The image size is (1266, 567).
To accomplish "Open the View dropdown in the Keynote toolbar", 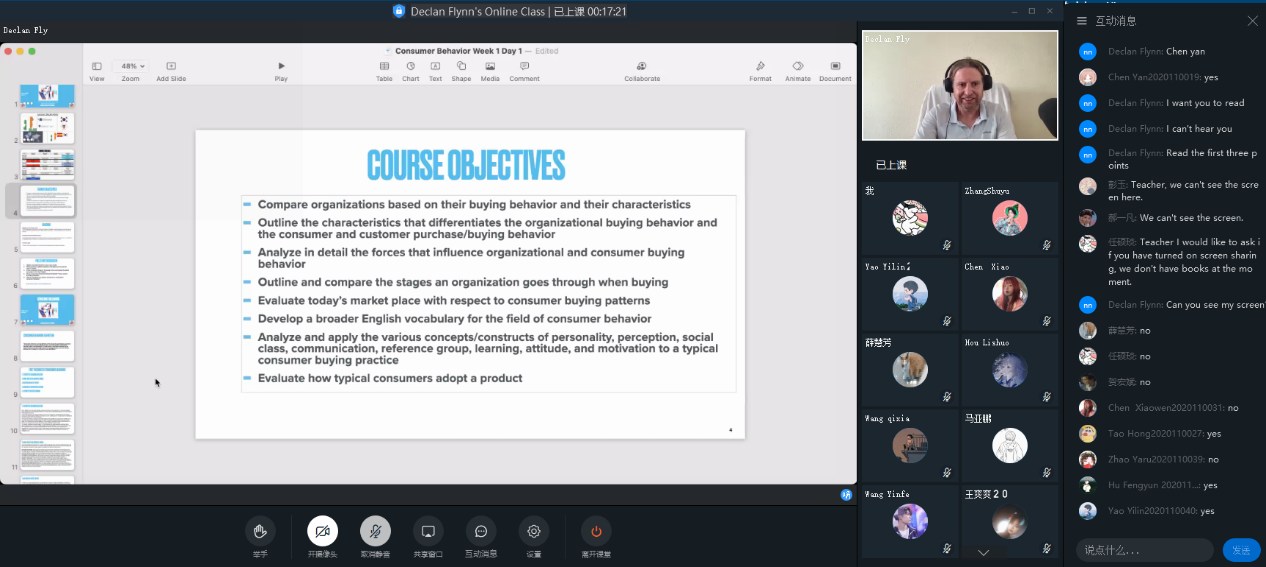I will tap(97, 66).
